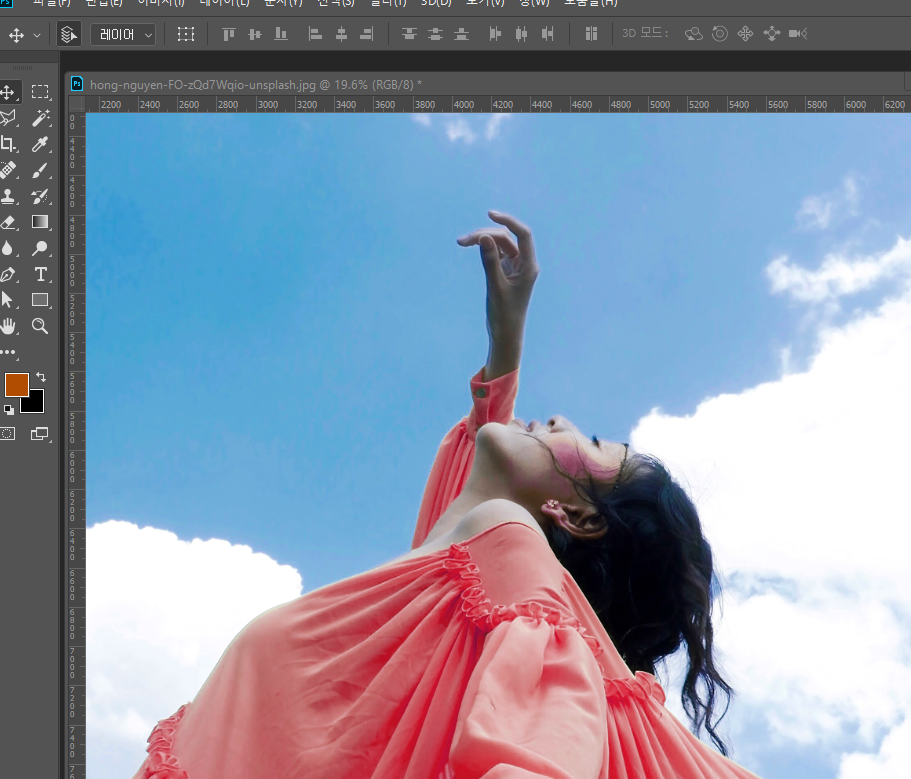Select the Dodge tool
Viewport: 911px width, 779px height.
tap(40, 248)
